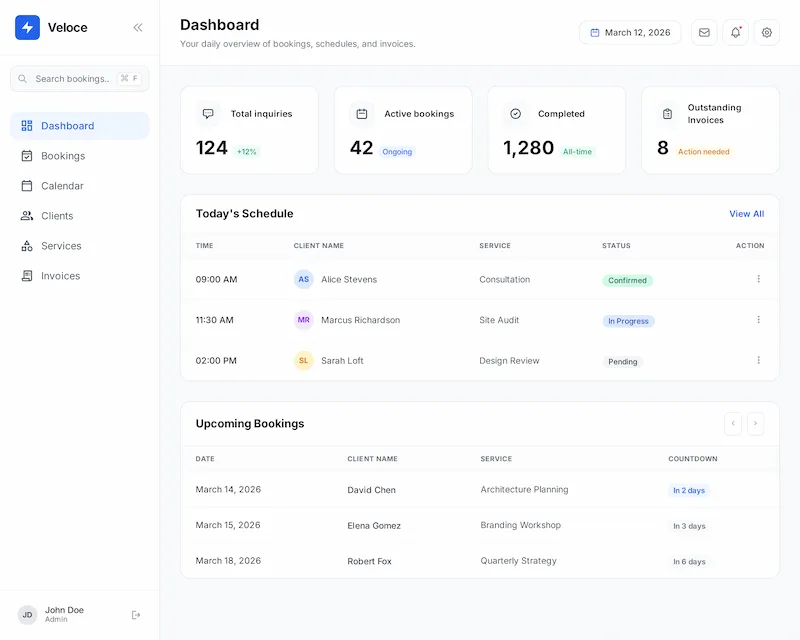This screenshot has height=640, width=800.
Task: Click the JD user avatar
Action: 28,615
